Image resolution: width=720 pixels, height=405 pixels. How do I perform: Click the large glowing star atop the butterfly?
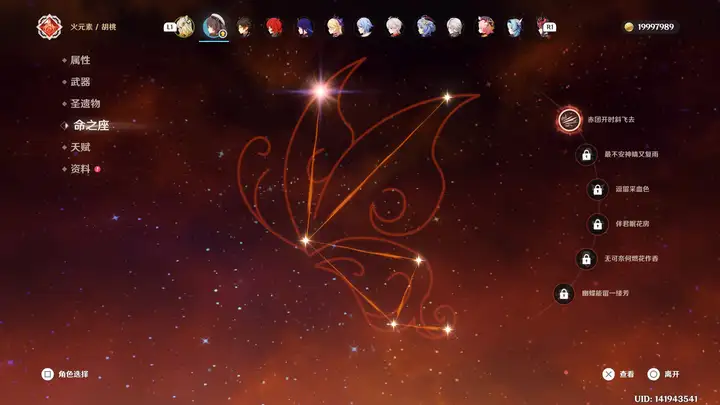(x=320, y=91)
